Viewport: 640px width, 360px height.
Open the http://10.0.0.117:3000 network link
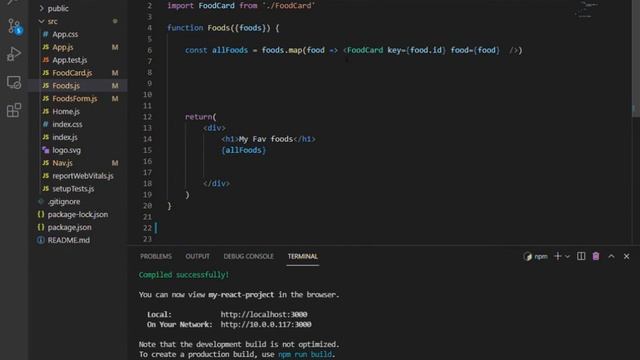click(266, 324)
